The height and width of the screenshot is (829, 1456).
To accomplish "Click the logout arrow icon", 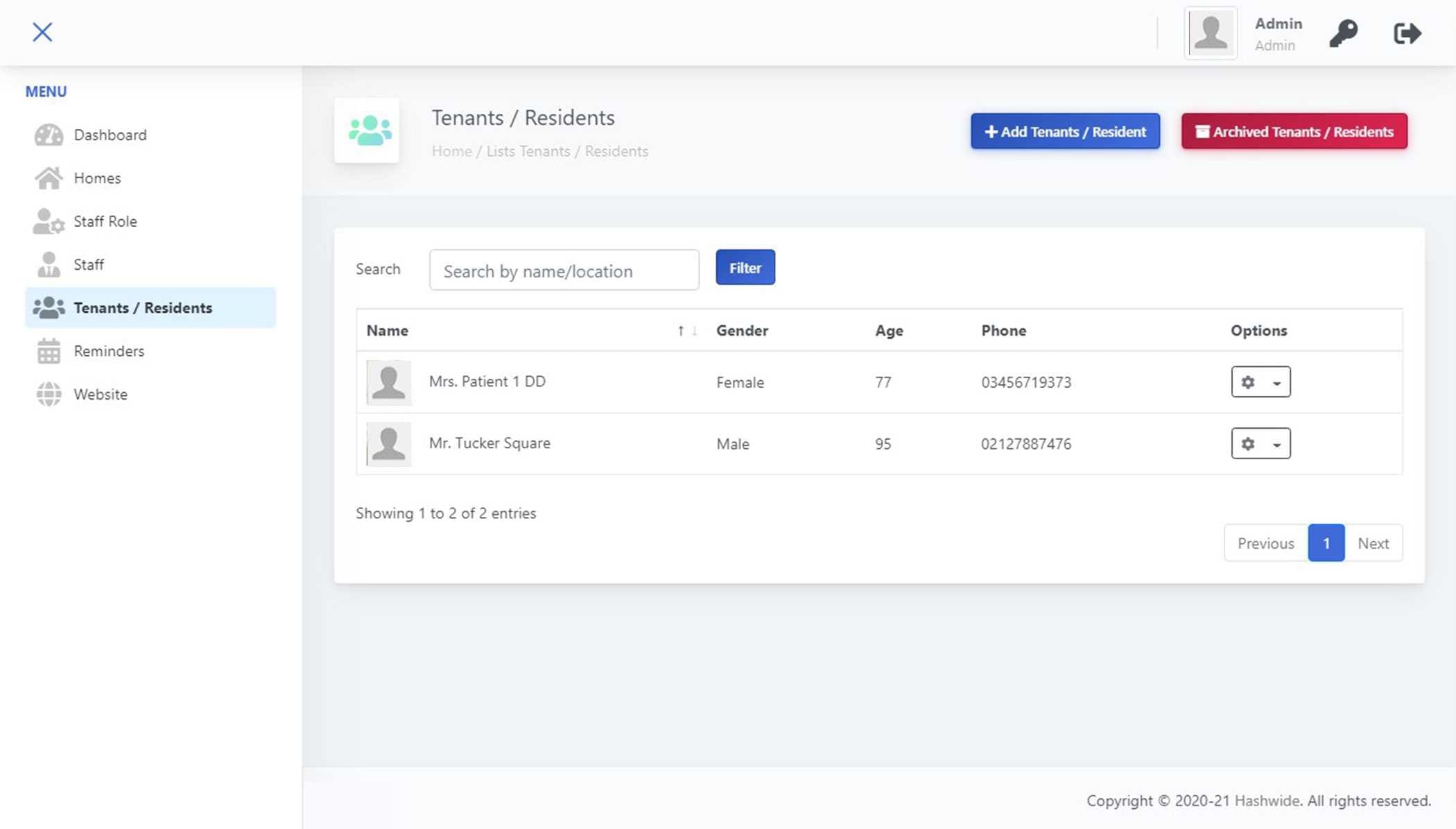I will (x=1407, y=33).
